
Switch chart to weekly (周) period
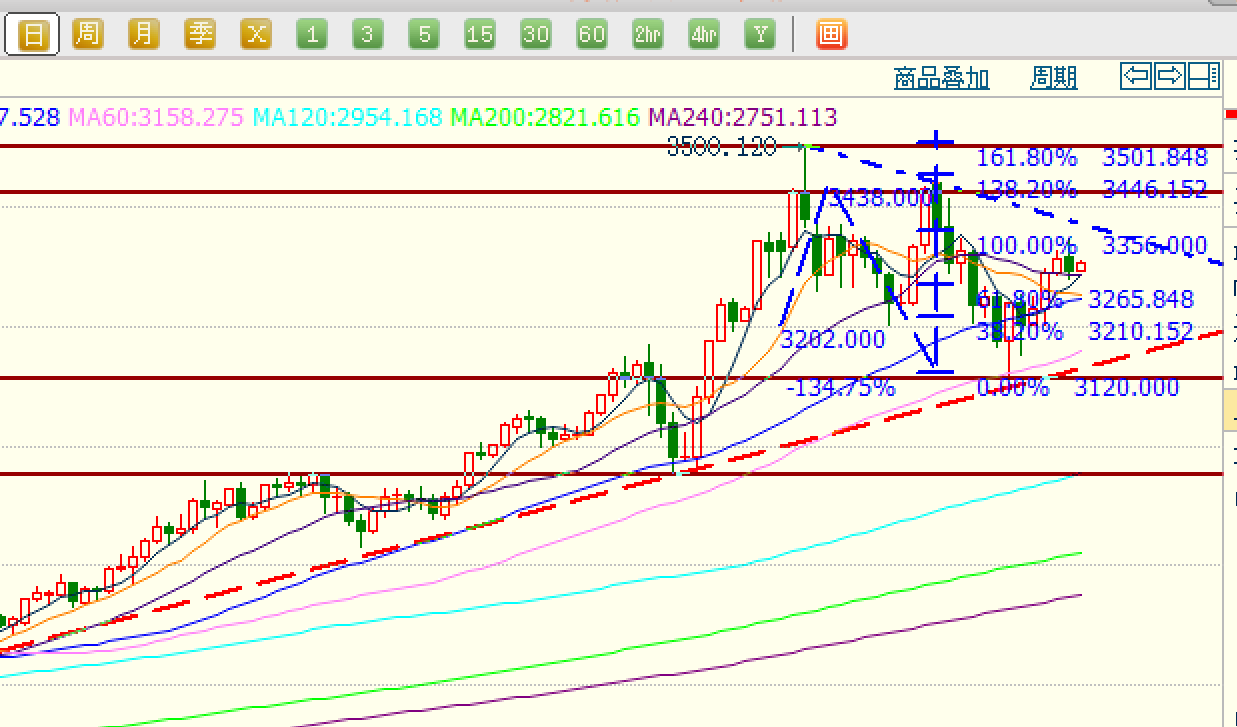point(88,35)
